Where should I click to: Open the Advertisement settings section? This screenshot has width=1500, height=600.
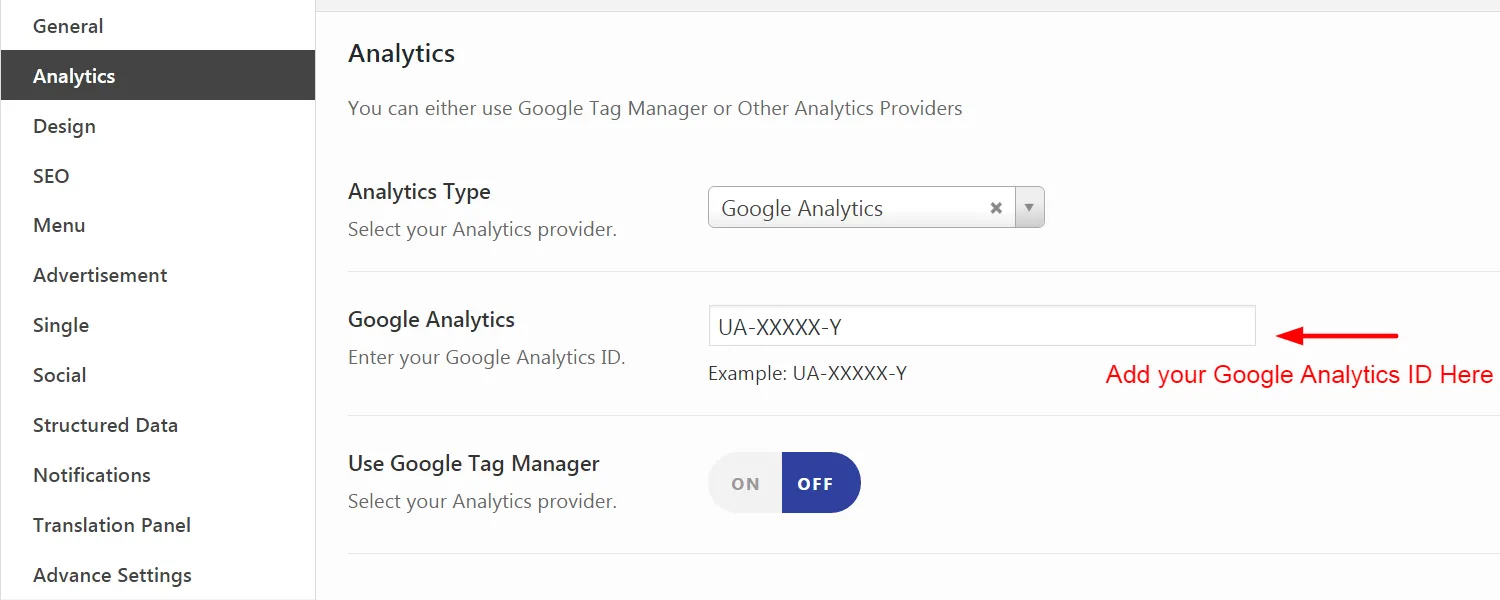[x=100, y=275]
